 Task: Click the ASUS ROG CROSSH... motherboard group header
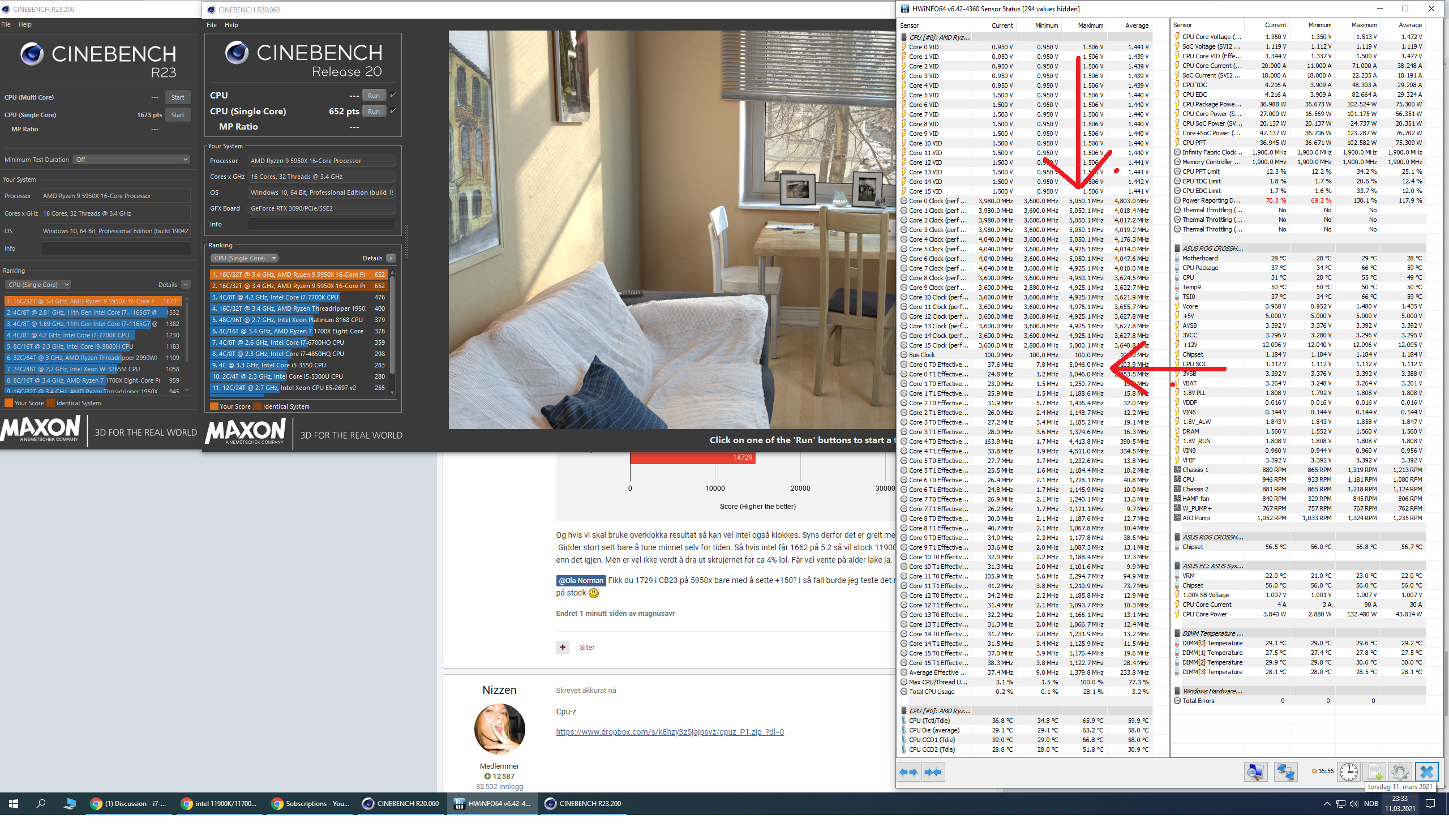pyautogui.click(x=1212, y=248)
